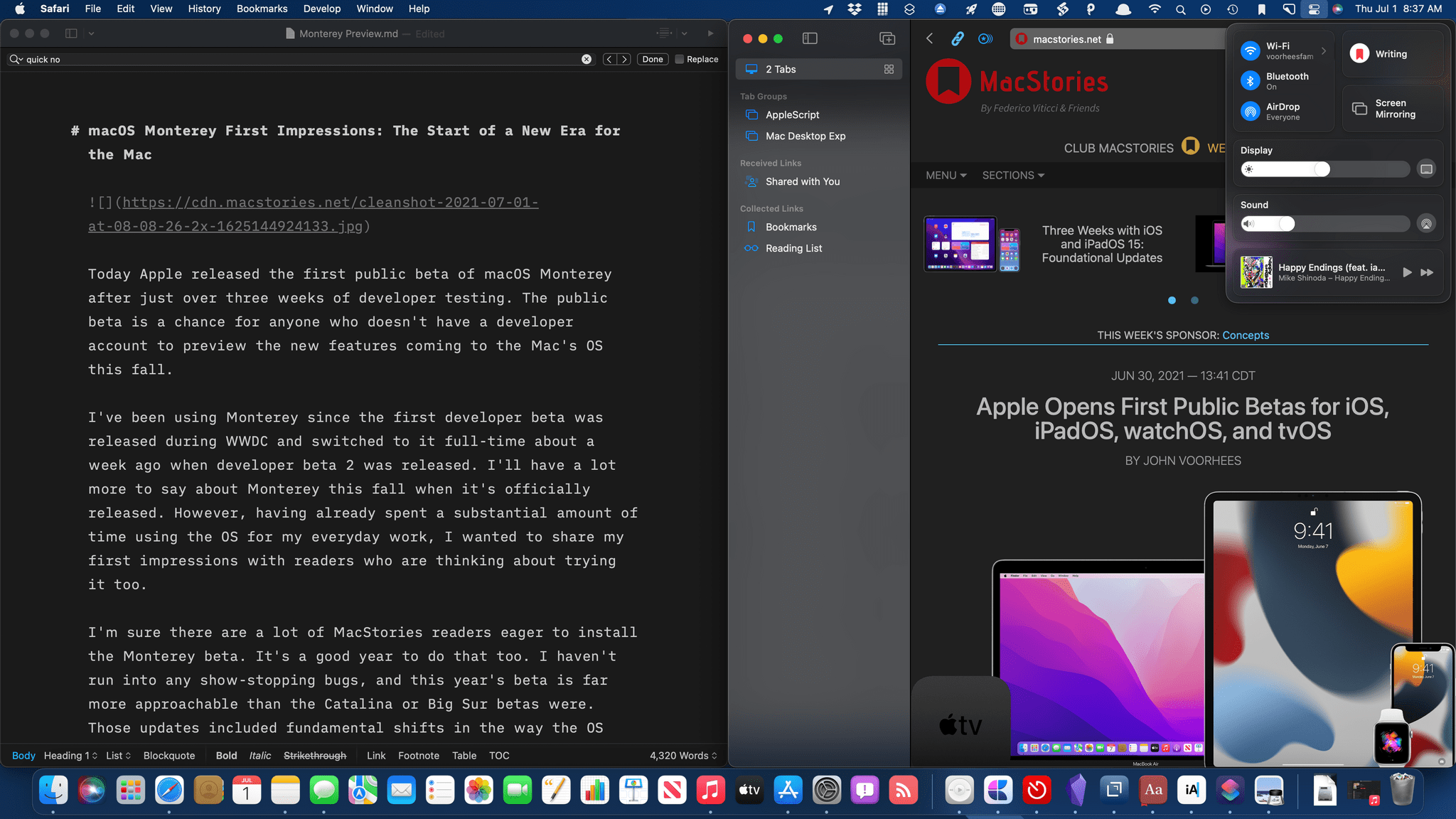Image resolution: width=1456 pixels, height=819 pixels.
Task: Click the sidebar icon in the iA Writer title bar
Action: pyautogui.click(x=71, y=33)
